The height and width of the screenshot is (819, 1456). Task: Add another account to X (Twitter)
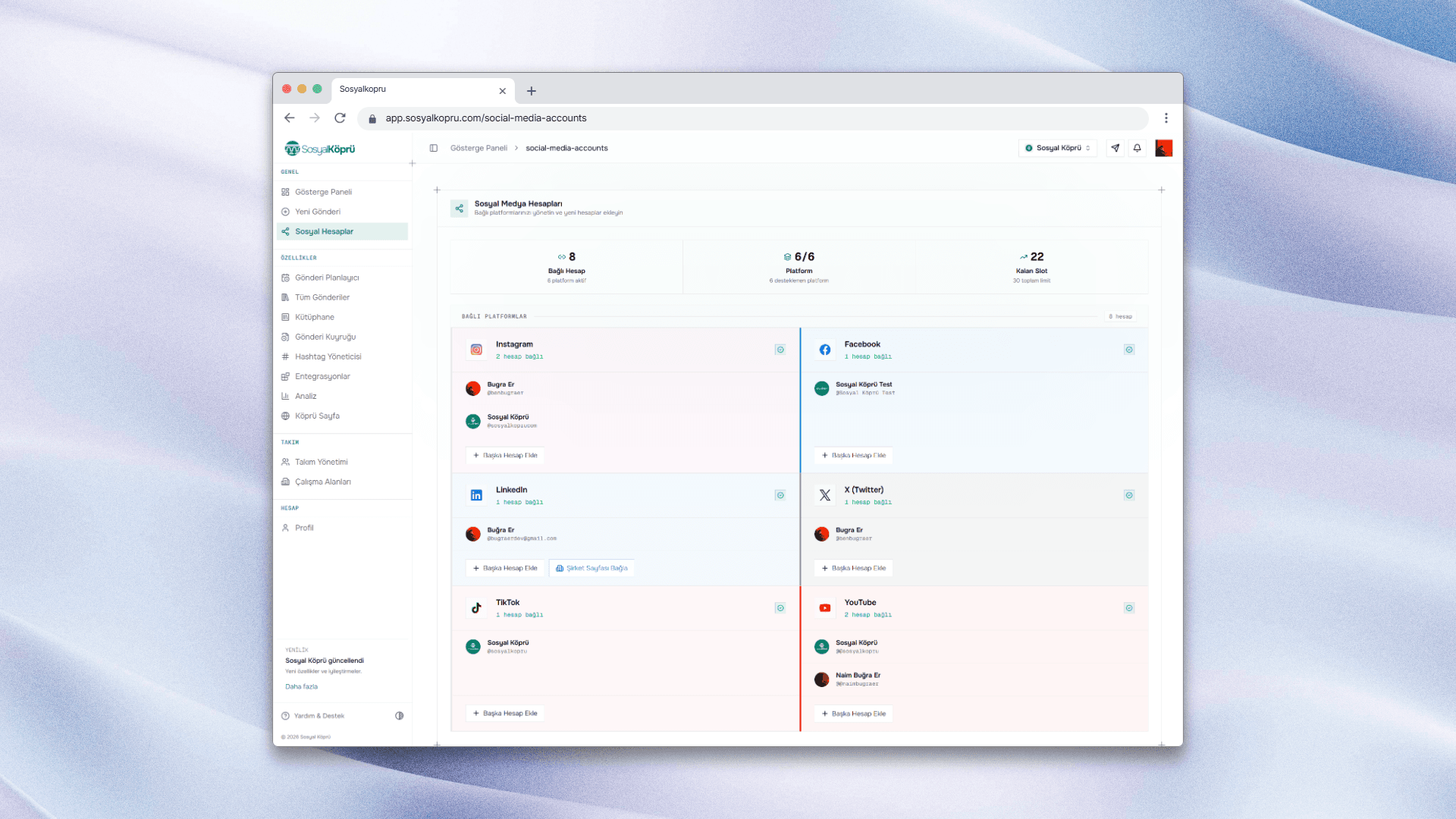[854, 569]
